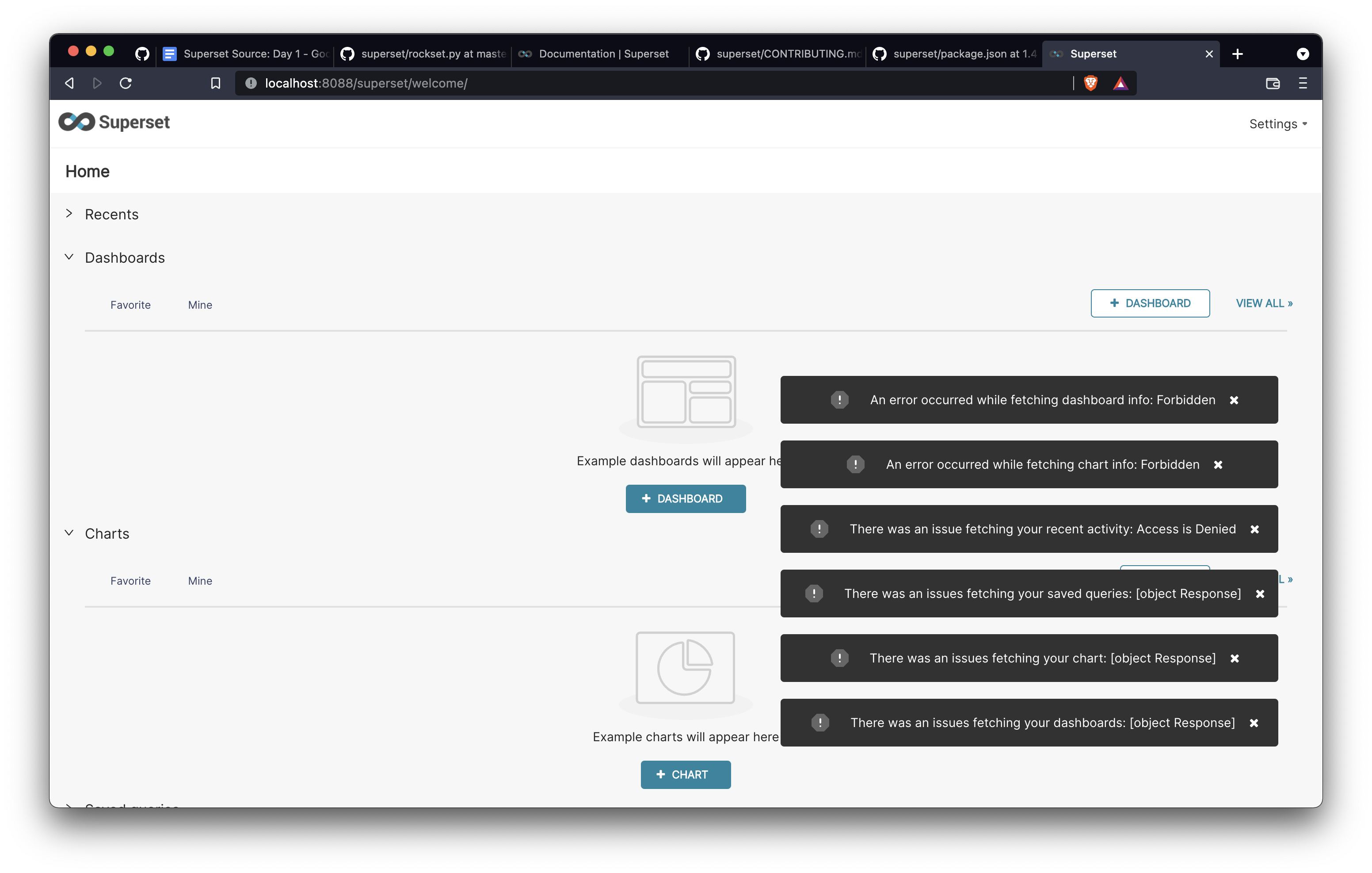
Task: Expand the Recents section
Action: [70, 213]
